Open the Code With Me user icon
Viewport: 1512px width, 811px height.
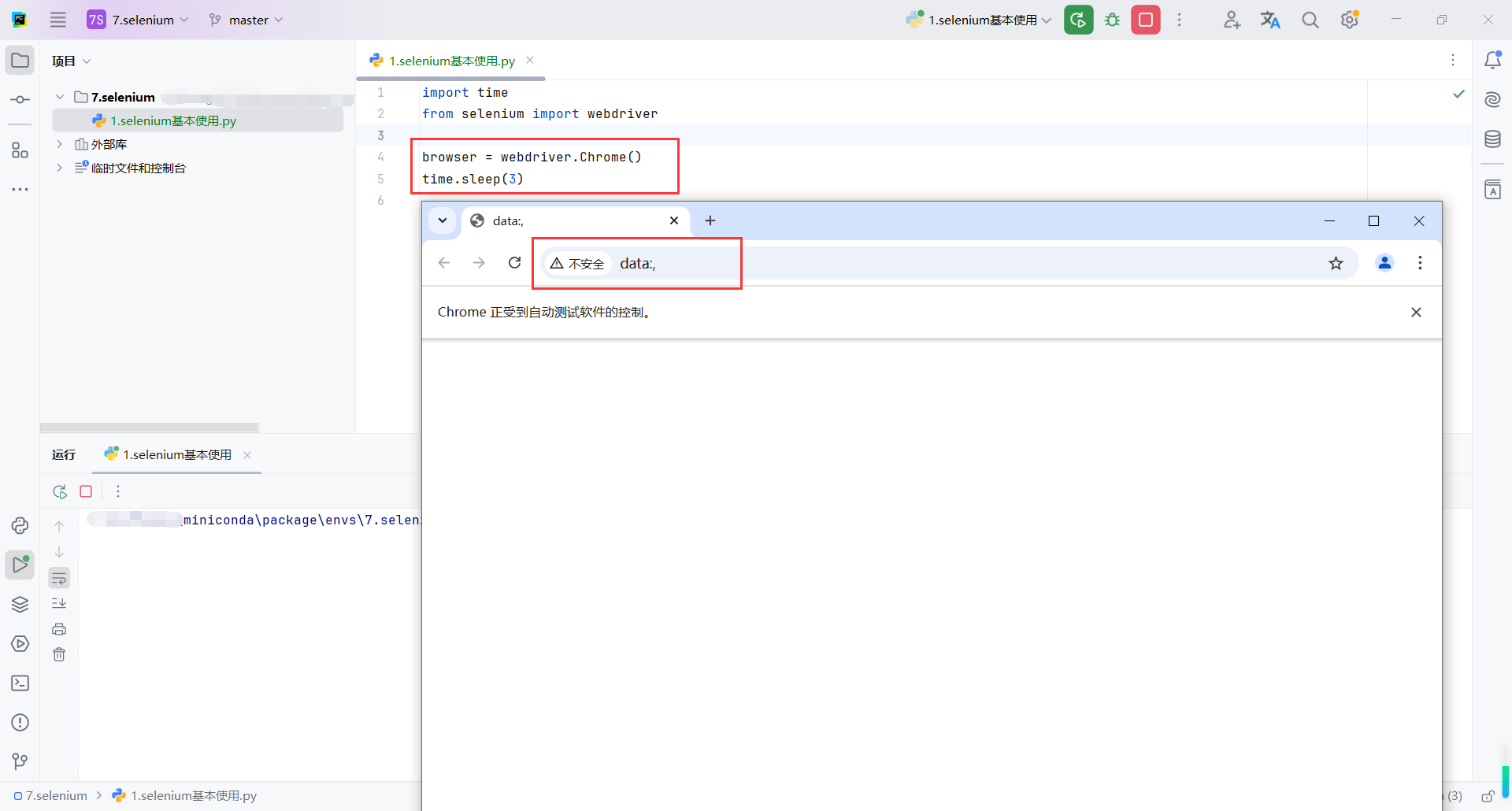click(1232, 20)
